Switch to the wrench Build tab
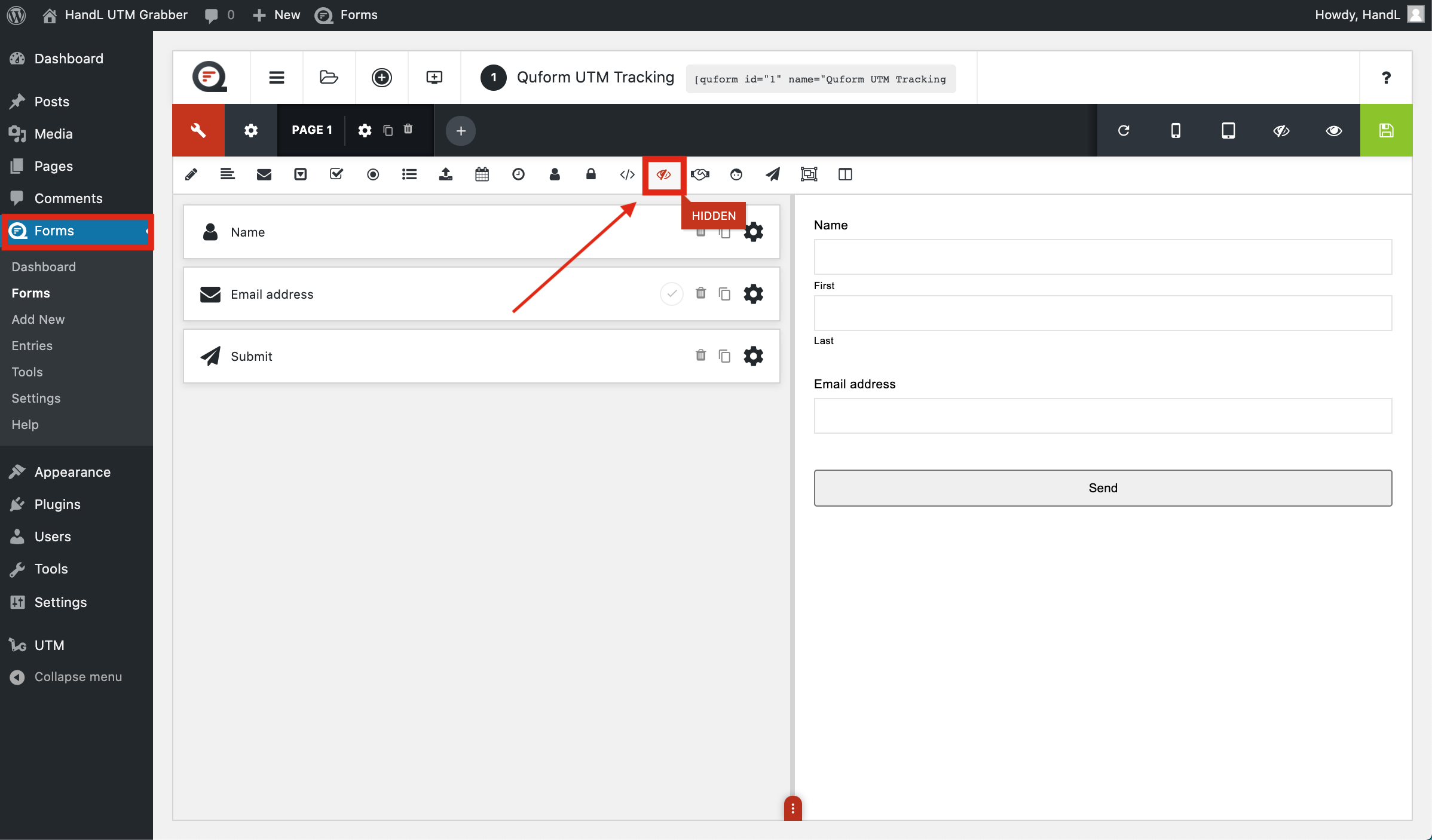This screenshot has height=840, width=1432. [198, 130]
